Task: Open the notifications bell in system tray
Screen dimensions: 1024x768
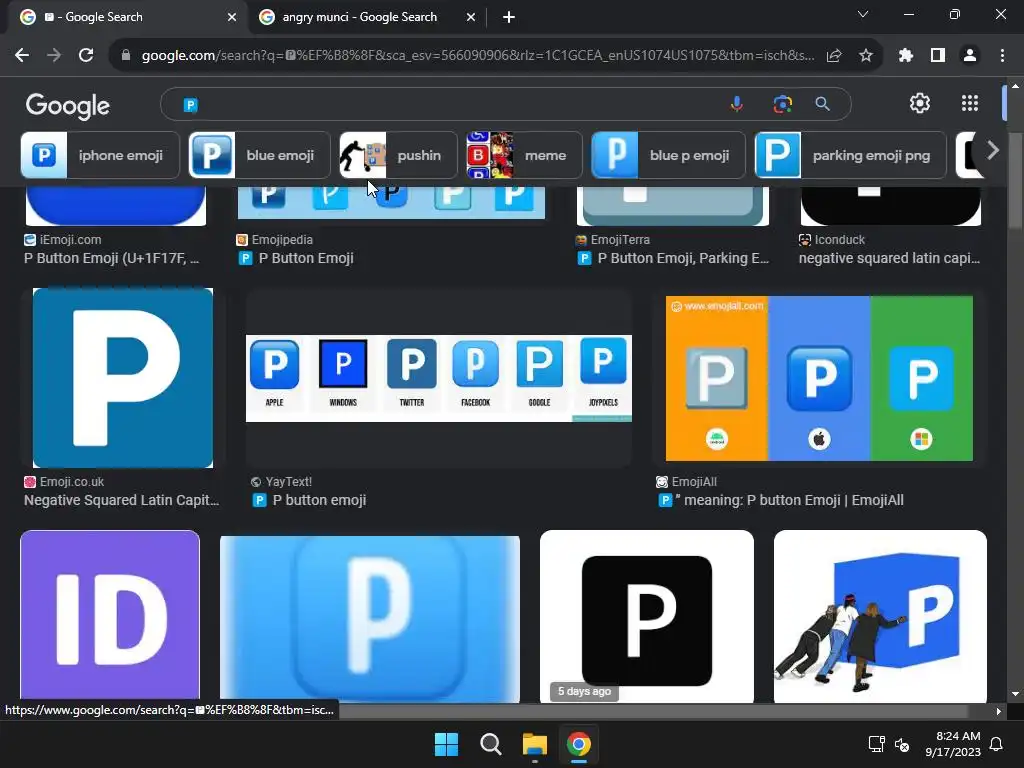Action: (997, 744)
